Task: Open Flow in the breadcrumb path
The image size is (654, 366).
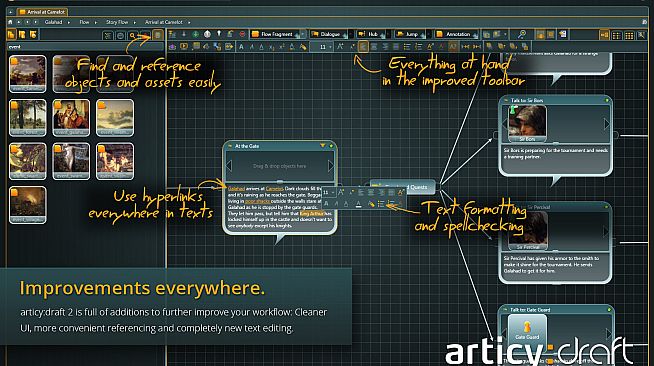Action: click(84, 22)
